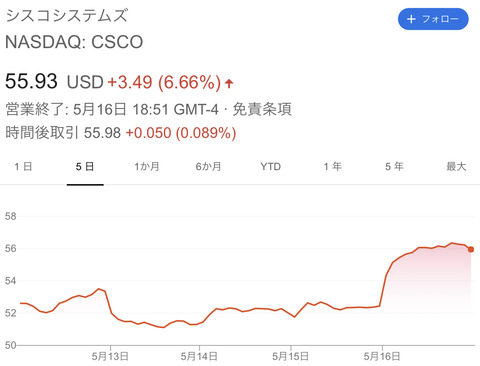Open the 免責条項 disclaimer link
Image resolution: width=480 pixels, height=366 pixels.
click(x=262, y=109)
